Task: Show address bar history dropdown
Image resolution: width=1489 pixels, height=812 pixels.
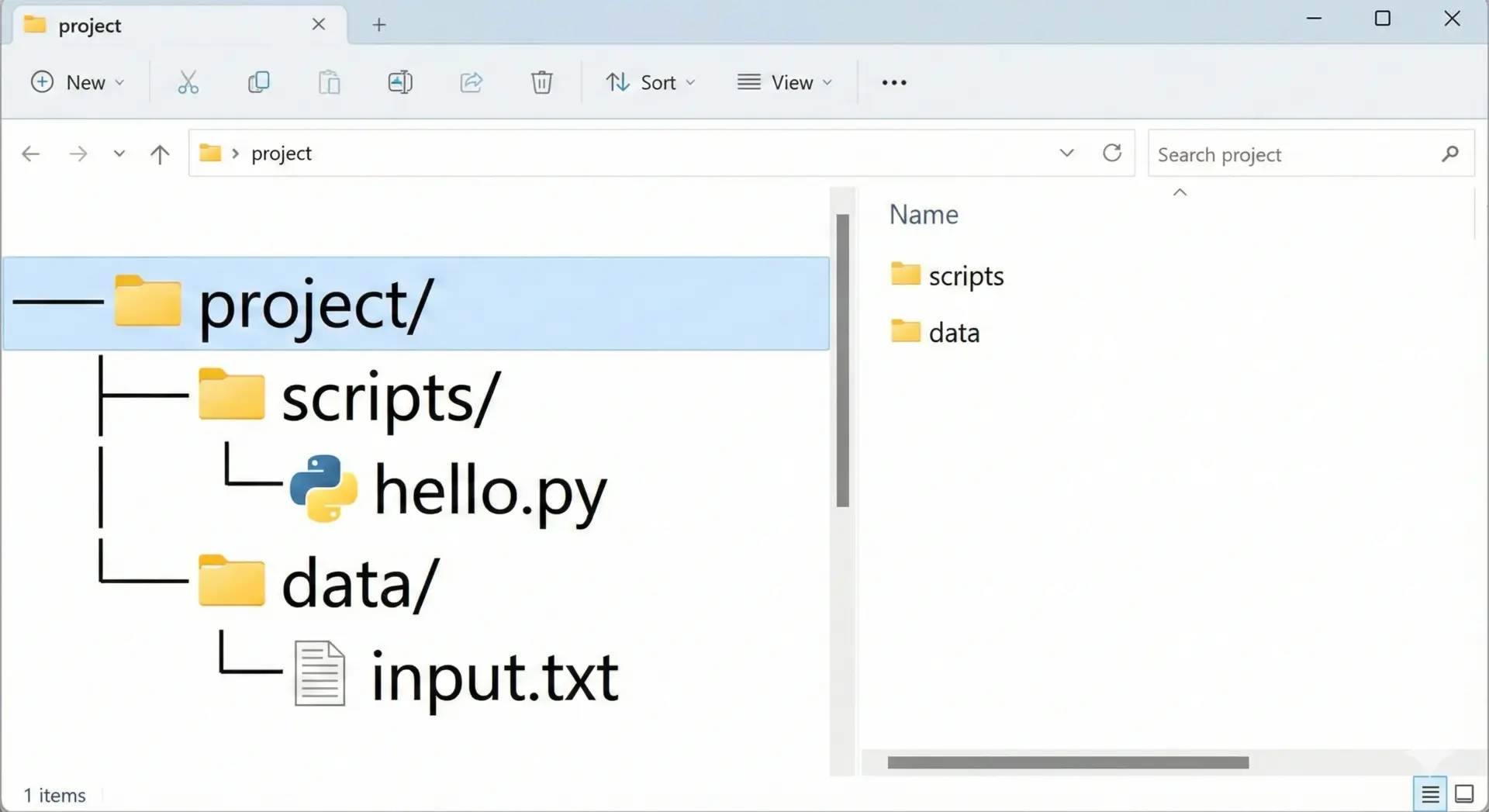Action: (x=1066, y=153)
